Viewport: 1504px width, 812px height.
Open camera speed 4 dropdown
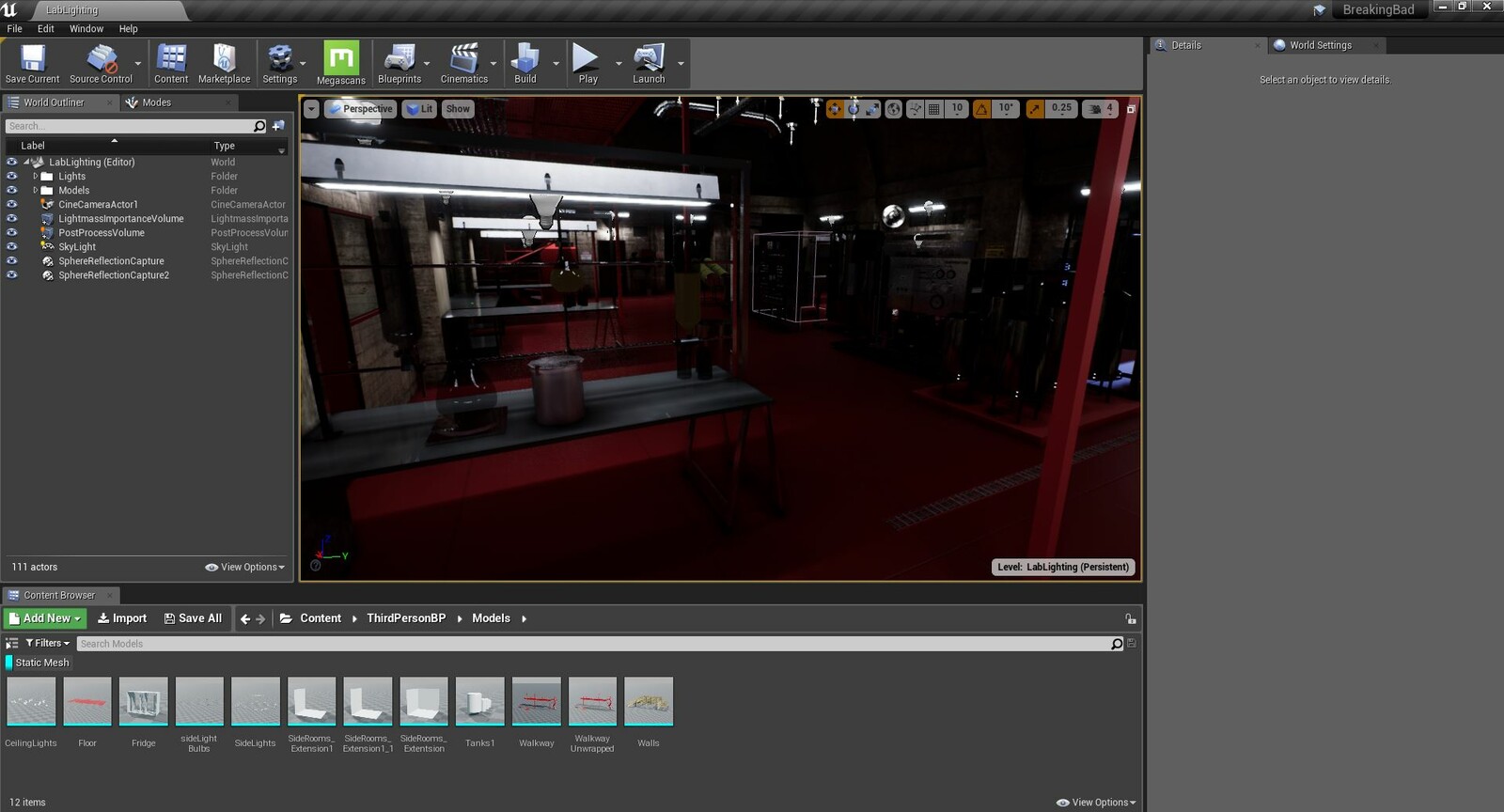tap(1101, 109)
